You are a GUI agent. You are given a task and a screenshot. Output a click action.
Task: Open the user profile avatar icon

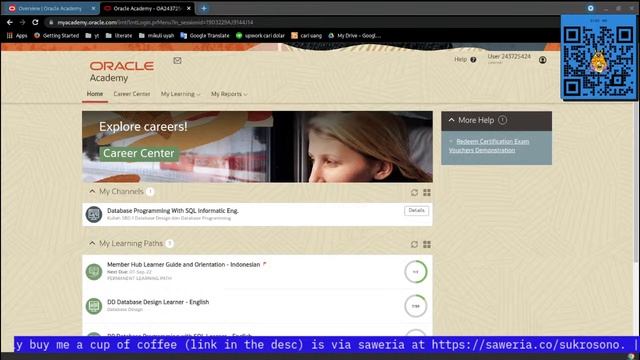[x=542, y=60]
